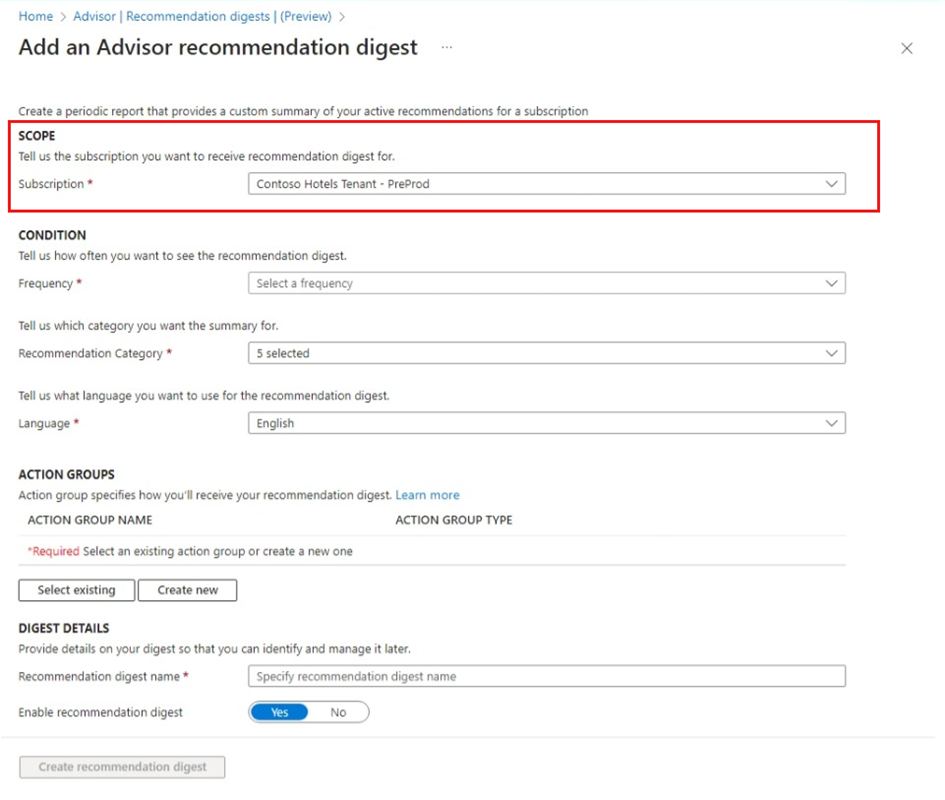Click the Language dropdown chevron arrow

[831, 423]
